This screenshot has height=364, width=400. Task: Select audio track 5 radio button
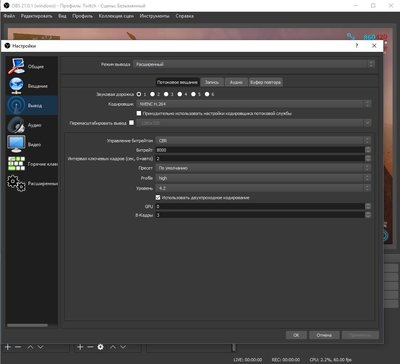[193, 94]
